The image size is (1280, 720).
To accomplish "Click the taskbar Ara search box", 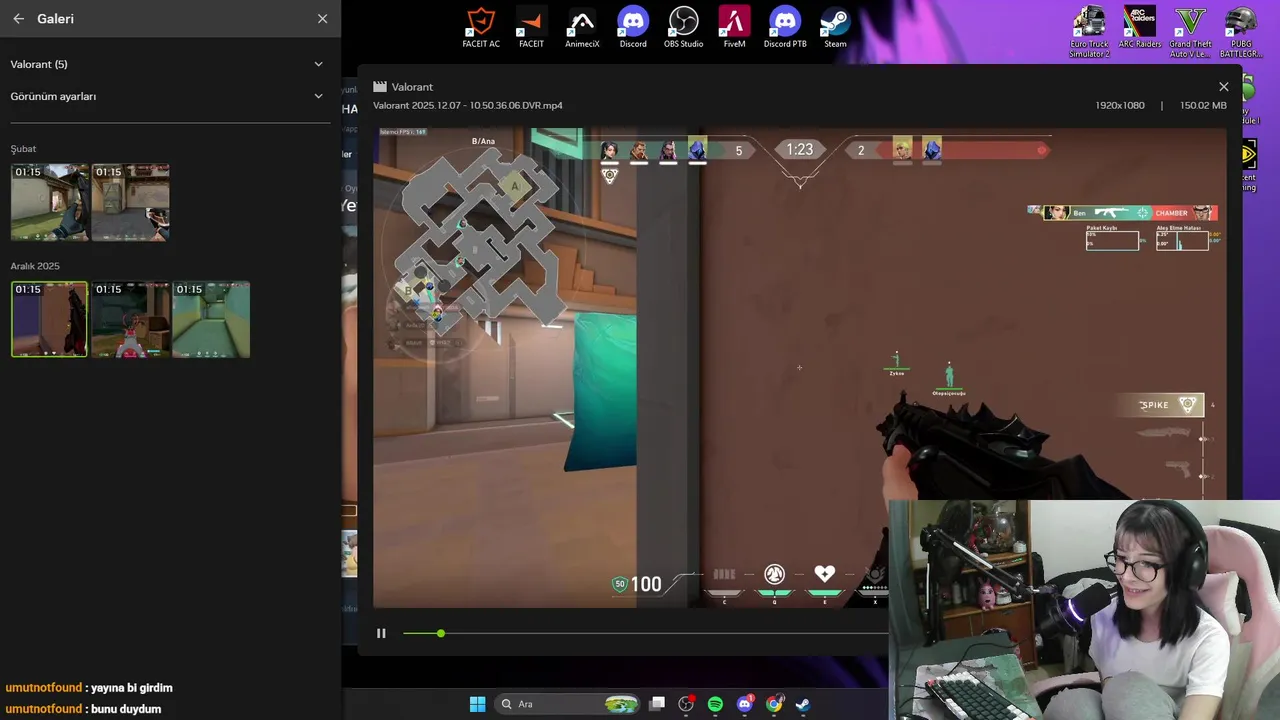I will 568,704.
